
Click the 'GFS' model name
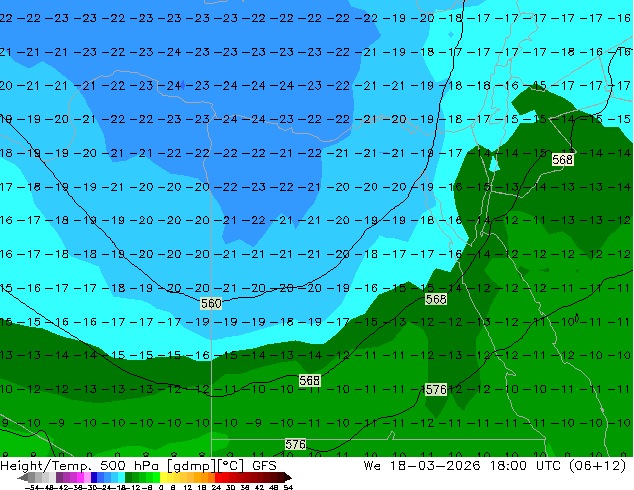[x=264, y=466]
